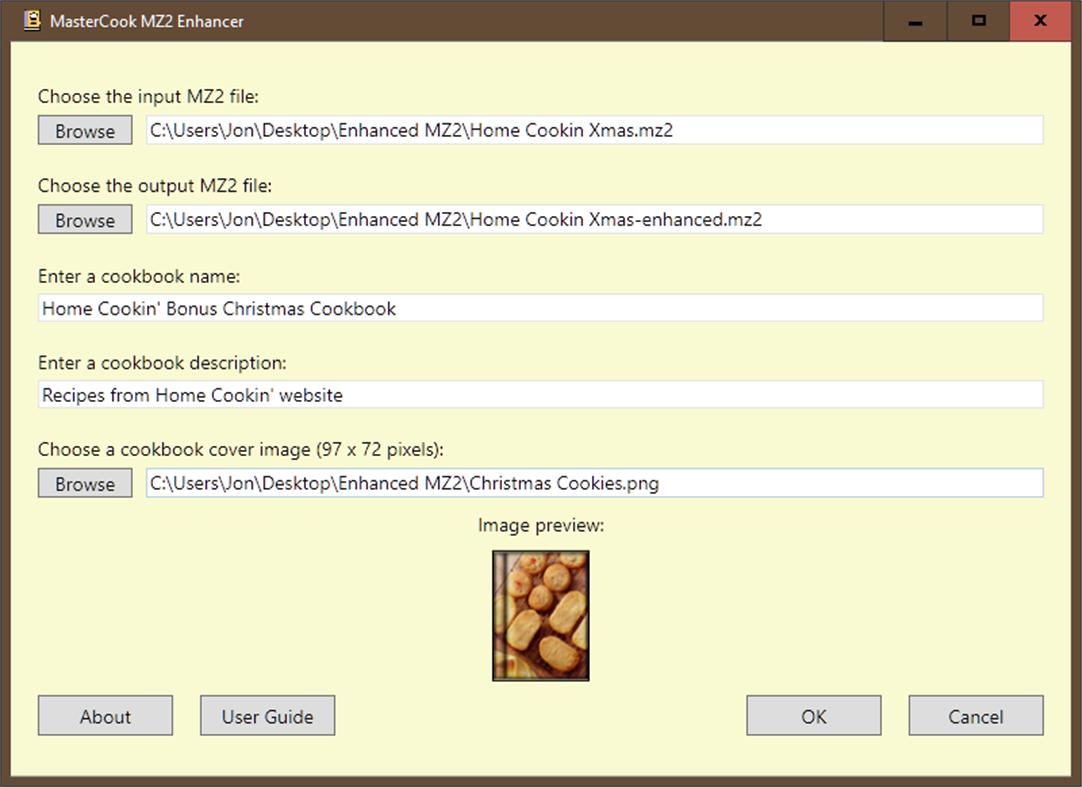Close the MasterCook MZ2 Enhancer
The width and height of the screenshot is (1082, 787).
click(1040, 20)
